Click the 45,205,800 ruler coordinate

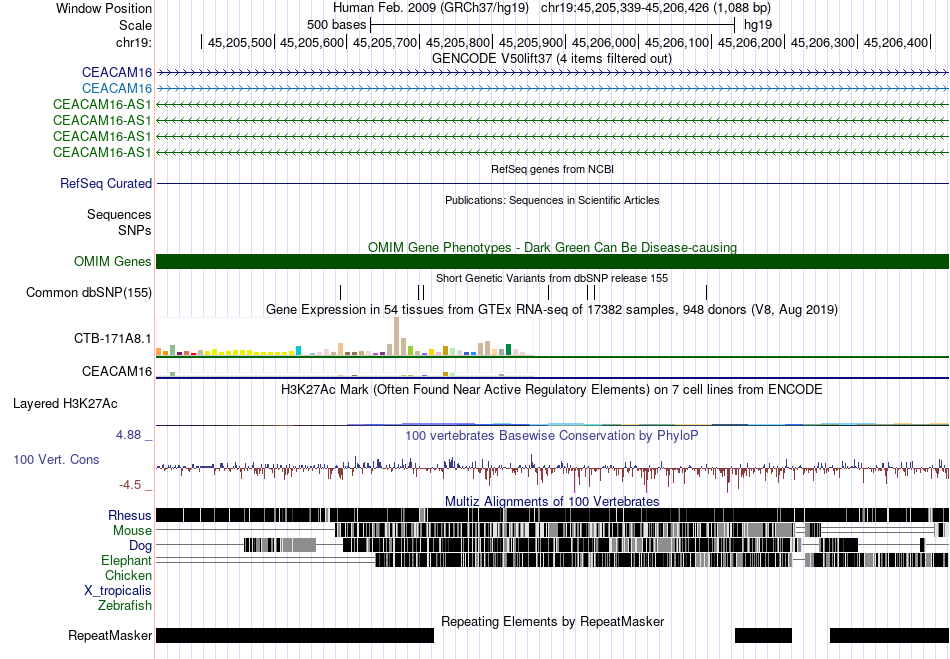[458, 42]
